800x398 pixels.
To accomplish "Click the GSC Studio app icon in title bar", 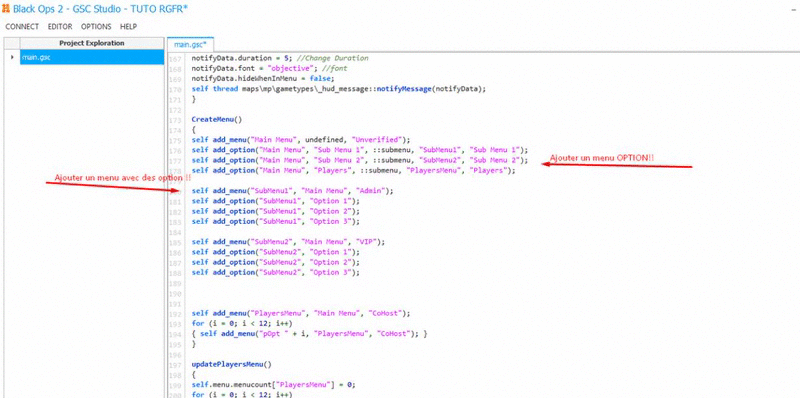I will tap(6, 9).
